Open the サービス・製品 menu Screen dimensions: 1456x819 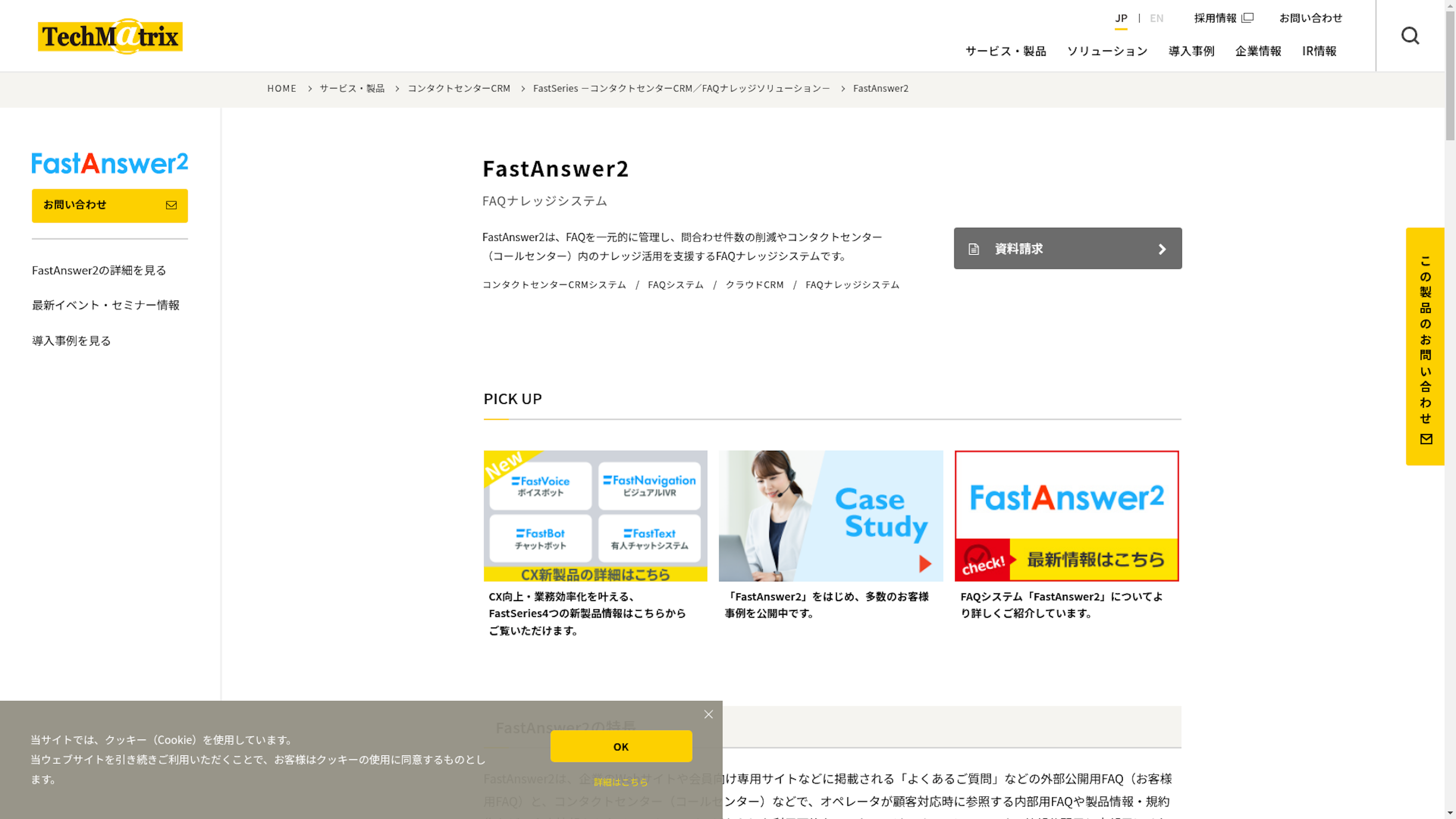pos(1006,51)
